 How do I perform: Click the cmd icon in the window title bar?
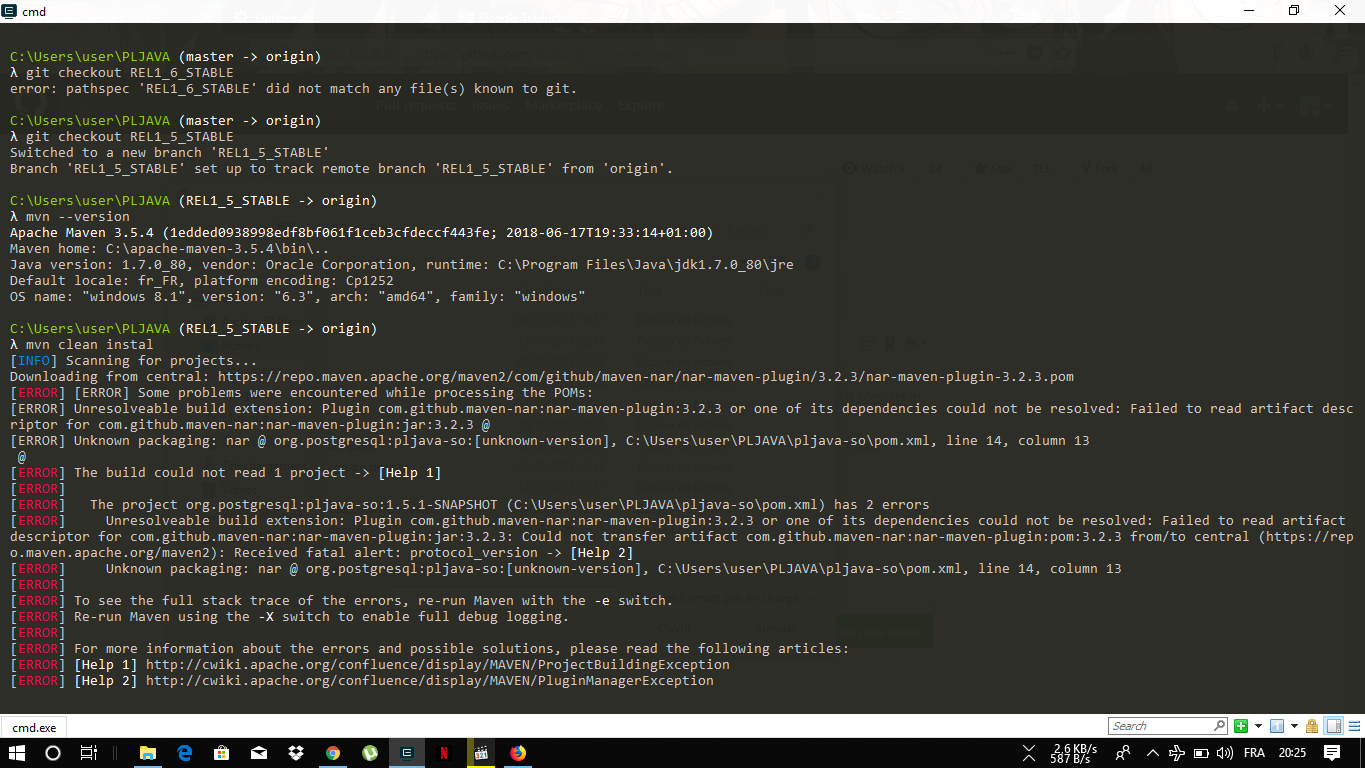pyautogui.click(x=9, y=11)
